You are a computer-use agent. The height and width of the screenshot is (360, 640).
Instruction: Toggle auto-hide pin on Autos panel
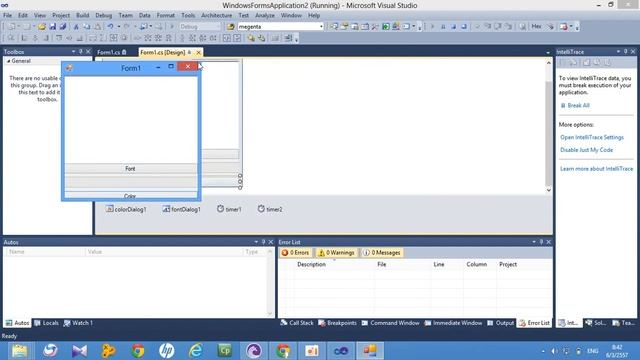(263, 242)
